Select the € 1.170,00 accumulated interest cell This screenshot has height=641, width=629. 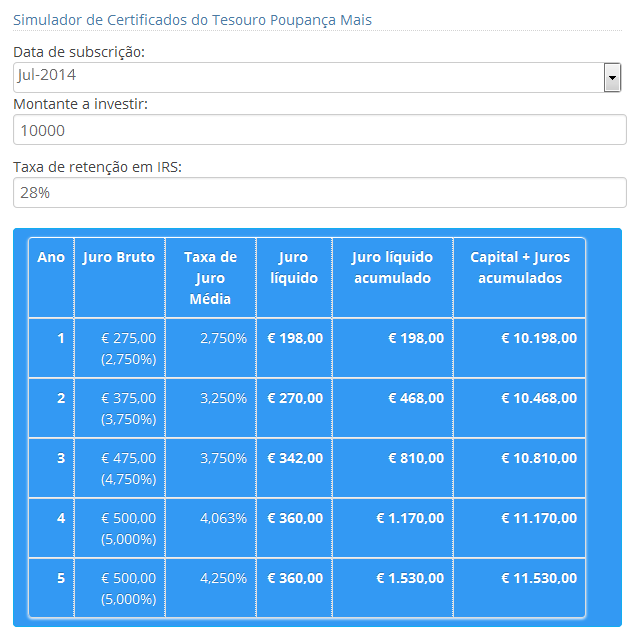pyautogui.click(x=410, y=518)
